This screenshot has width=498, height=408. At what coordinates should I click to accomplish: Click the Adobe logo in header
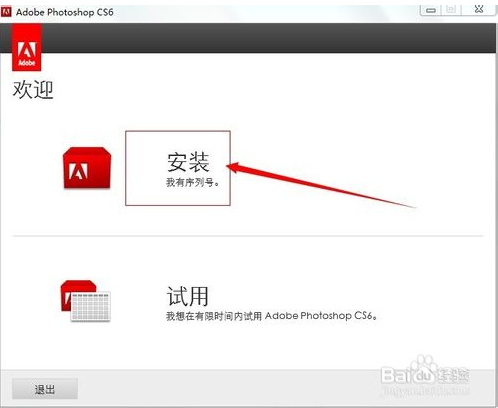coord(27,47)
